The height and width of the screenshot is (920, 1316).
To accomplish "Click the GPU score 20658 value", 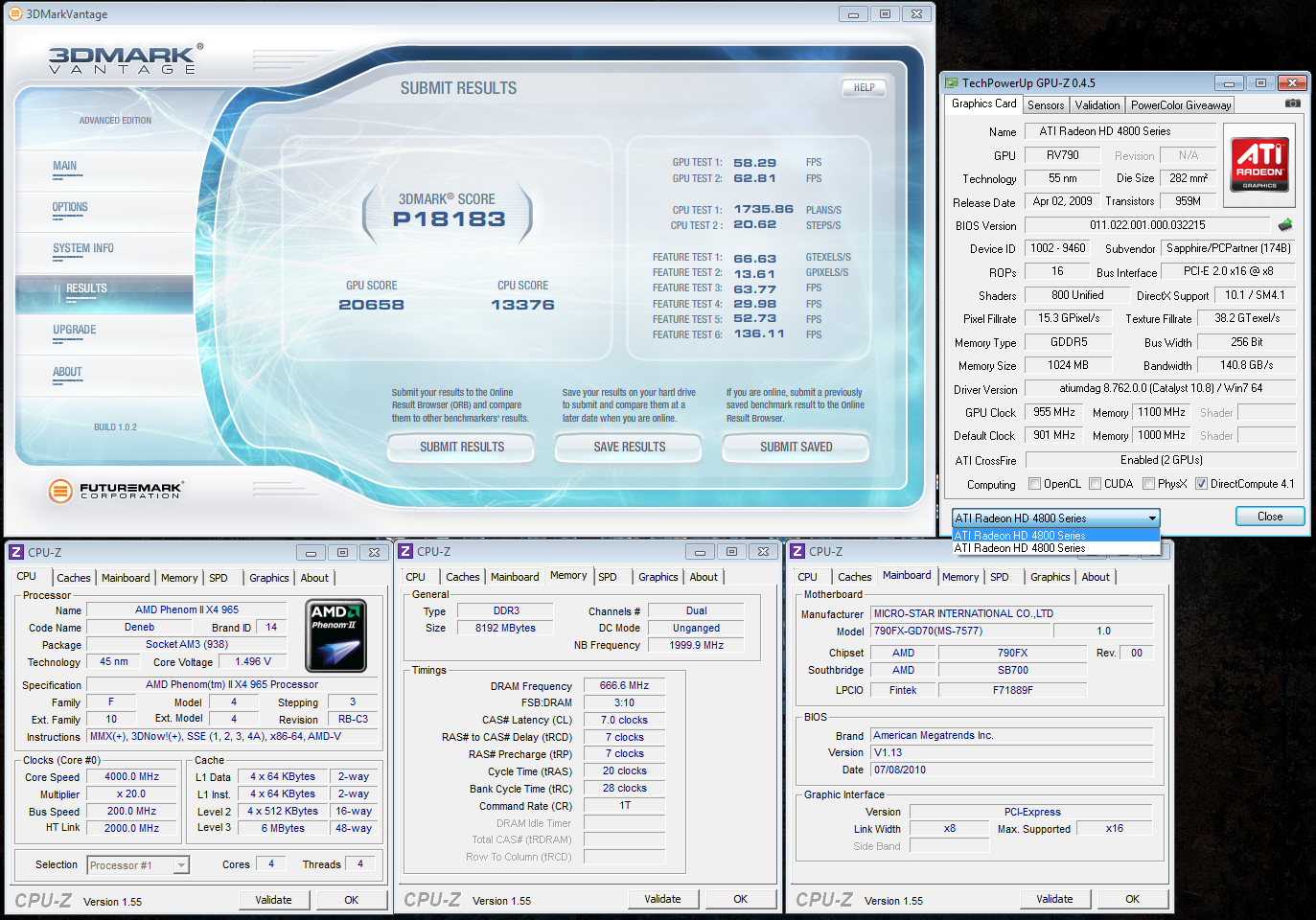I will (371, 305).
